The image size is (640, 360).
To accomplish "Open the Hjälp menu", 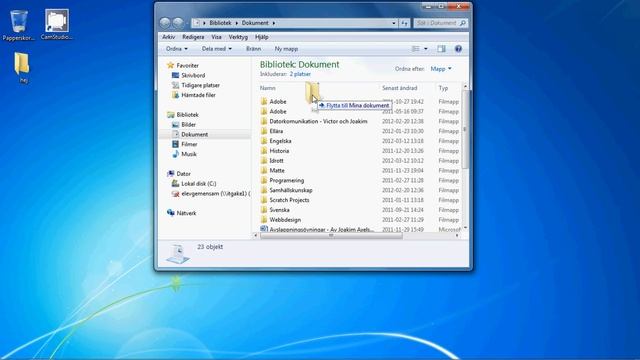I will point(262,37).
